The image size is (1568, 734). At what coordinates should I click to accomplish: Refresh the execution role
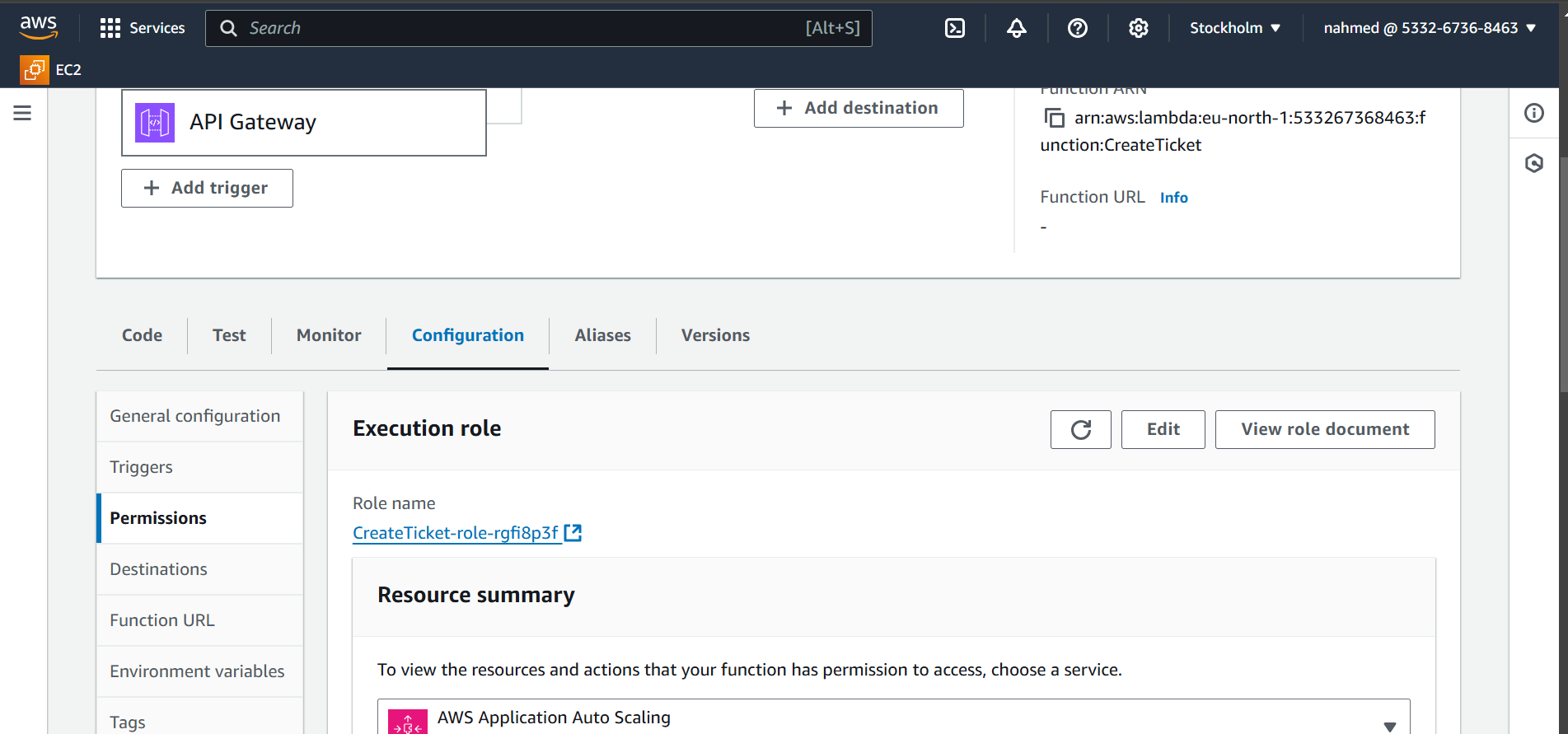[1081, 429]
